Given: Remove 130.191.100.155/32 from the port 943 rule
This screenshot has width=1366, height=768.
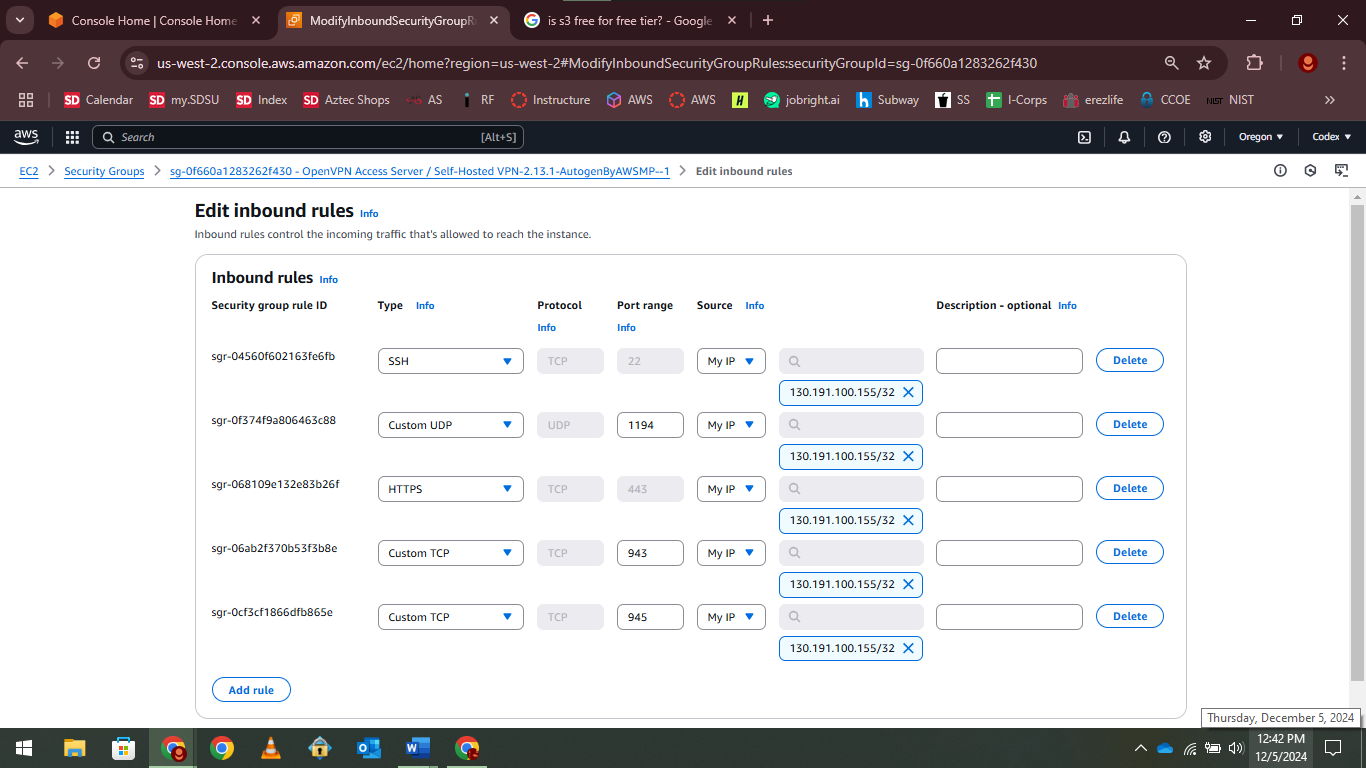Looking at the screenshot, I should coord(908,585).
